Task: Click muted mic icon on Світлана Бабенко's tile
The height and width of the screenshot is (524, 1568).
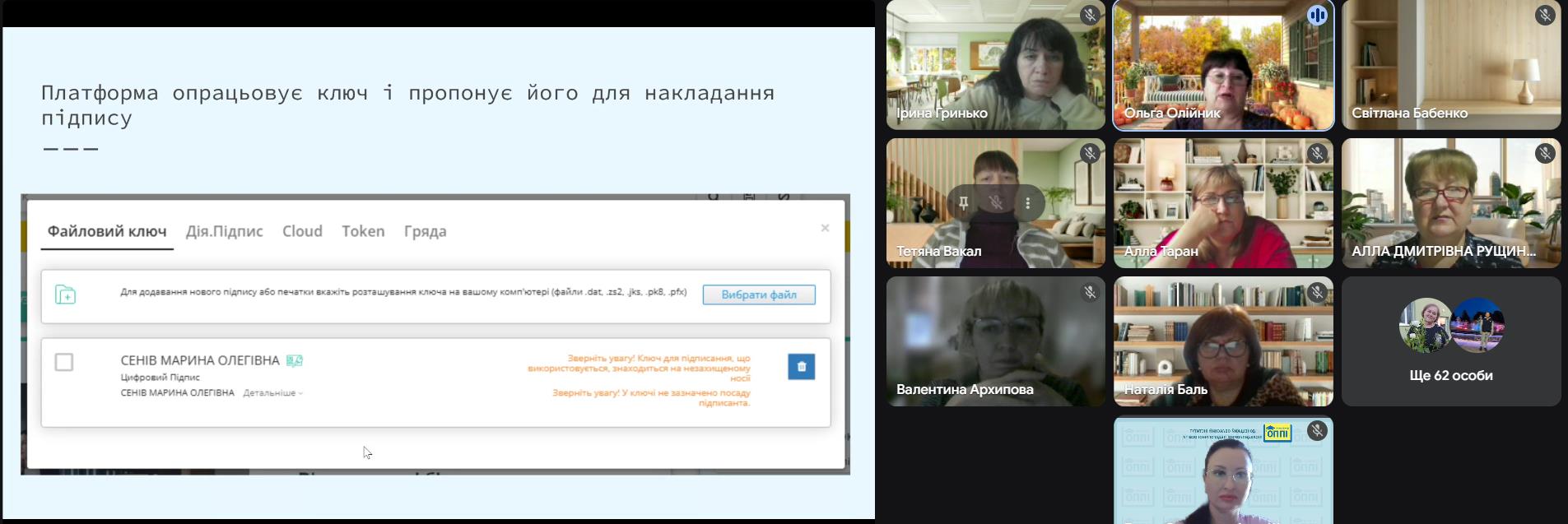Action: click(1545, 15)
